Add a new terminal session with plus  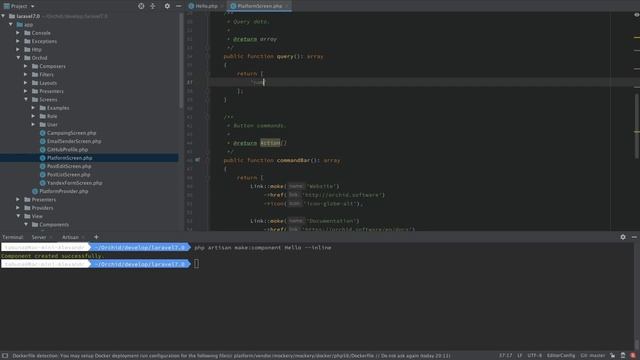coord(96,237)
